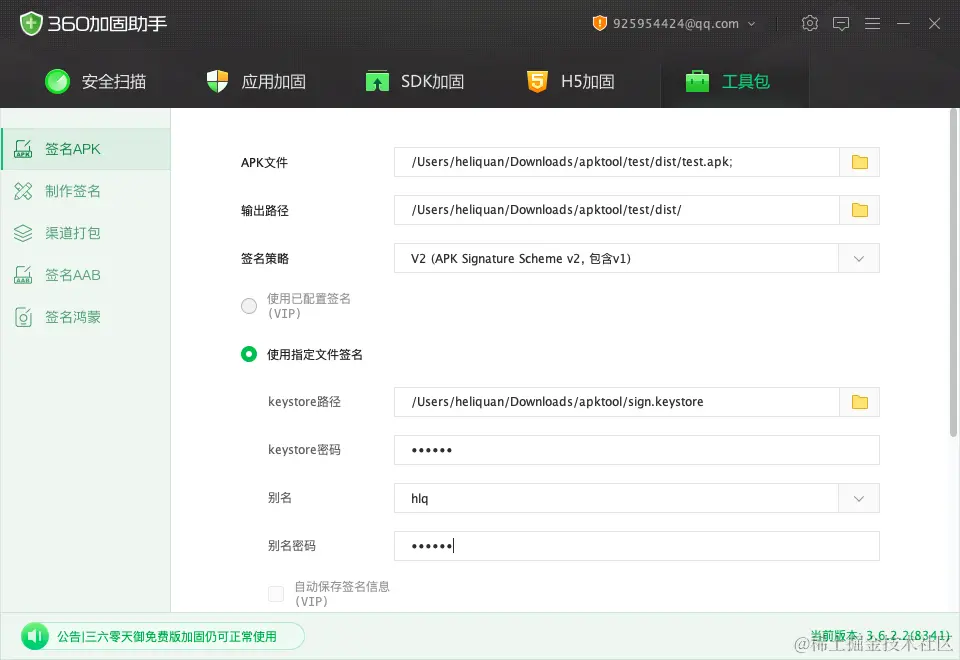Click the 签名鸿蒙 sidebar icon
Image resolution: width=960 pixels, height=660 pixels.
[23, 317]
